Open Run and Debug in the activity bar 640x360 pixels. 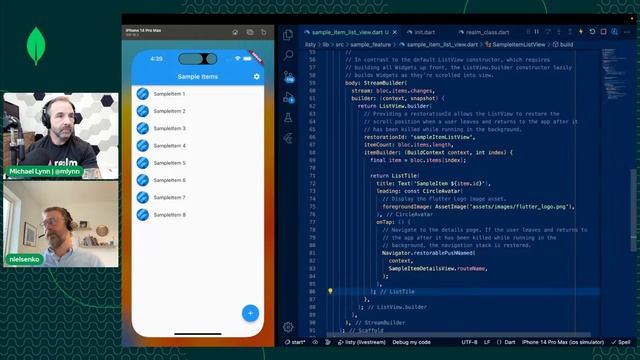coord(289,98)
